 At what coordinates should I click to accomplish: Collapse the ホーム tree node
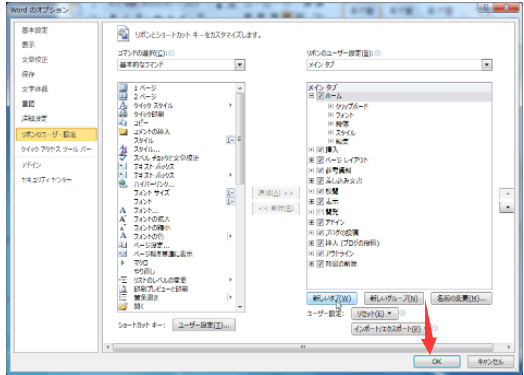tap(311, 96)
